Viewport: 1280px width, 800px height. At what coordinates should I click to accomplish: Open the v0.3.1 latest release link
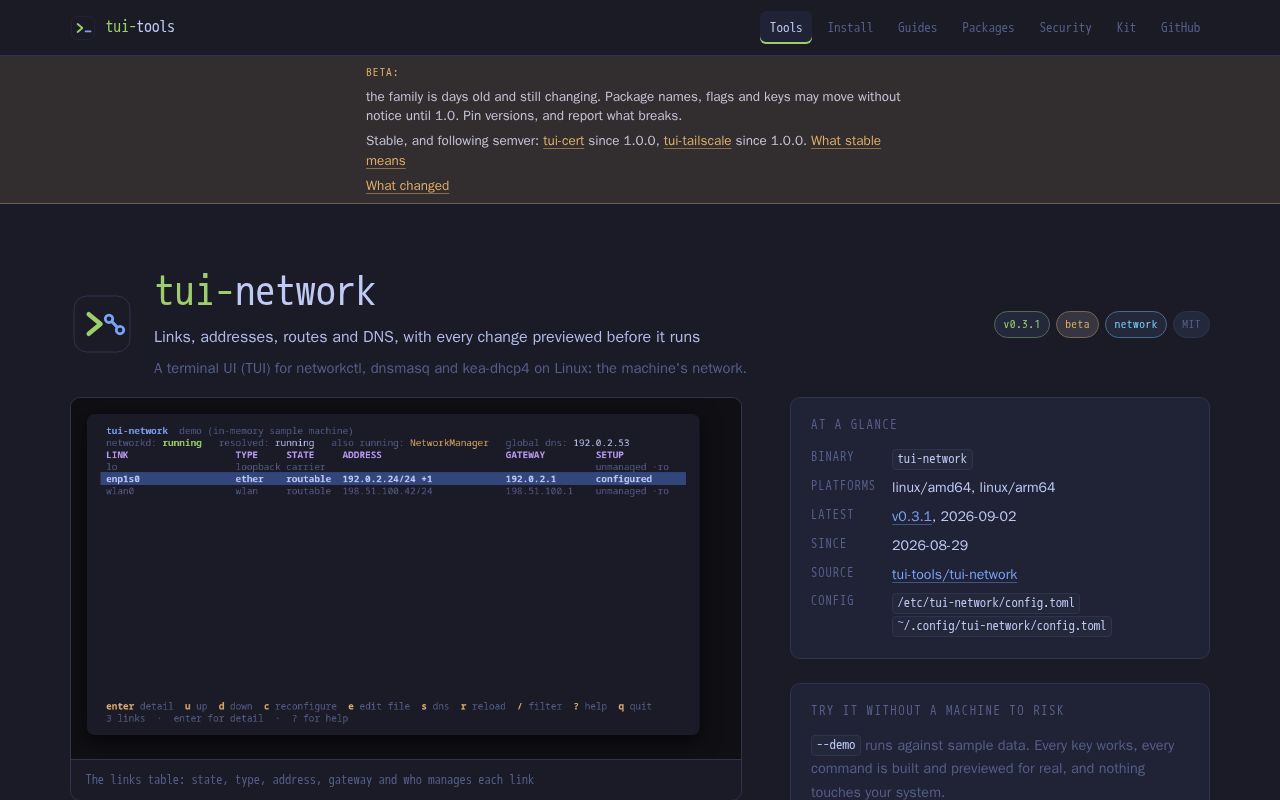coord(912,517)
